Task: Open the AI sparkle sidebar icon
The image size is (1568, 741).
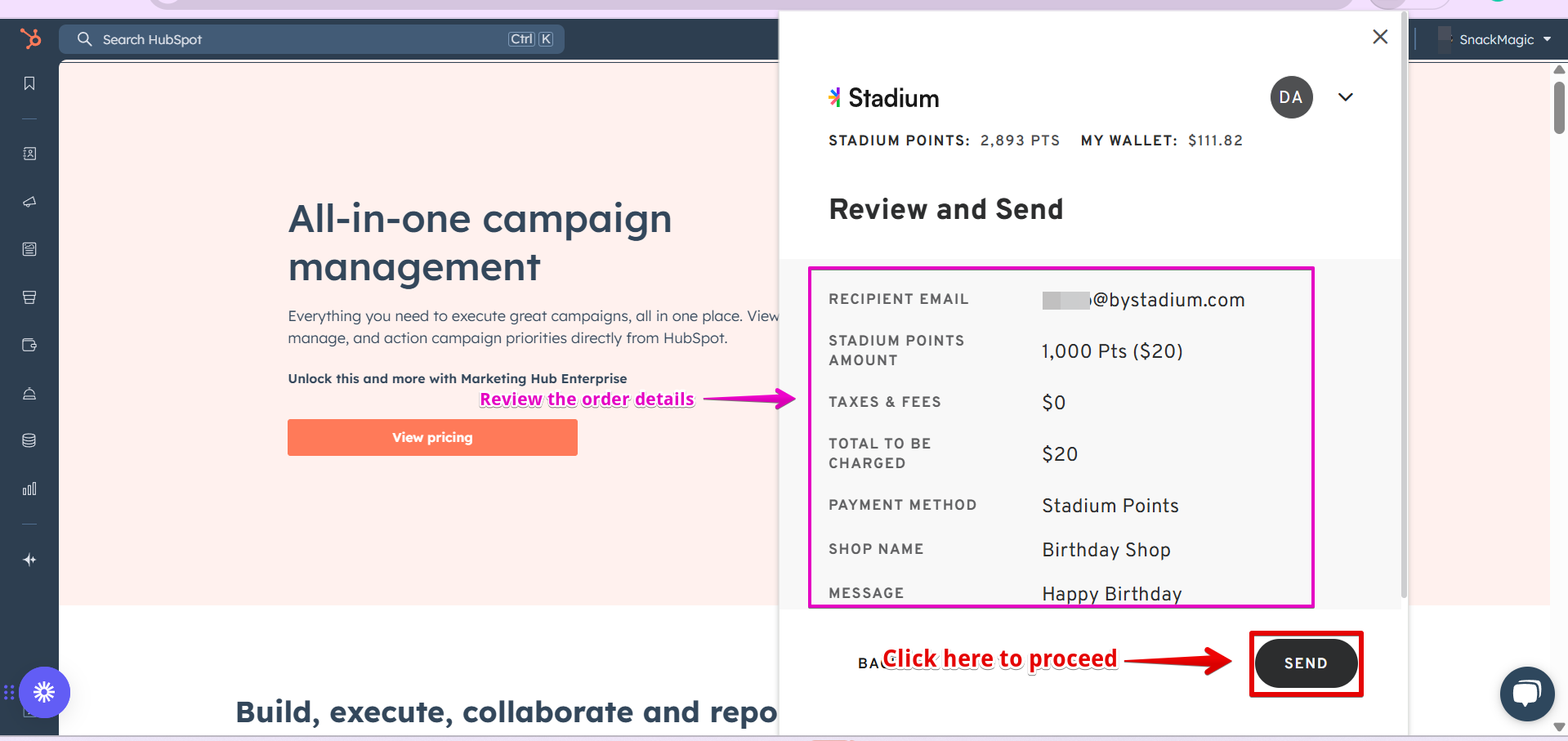Action: pyautogui.click(x=29, y=560)
